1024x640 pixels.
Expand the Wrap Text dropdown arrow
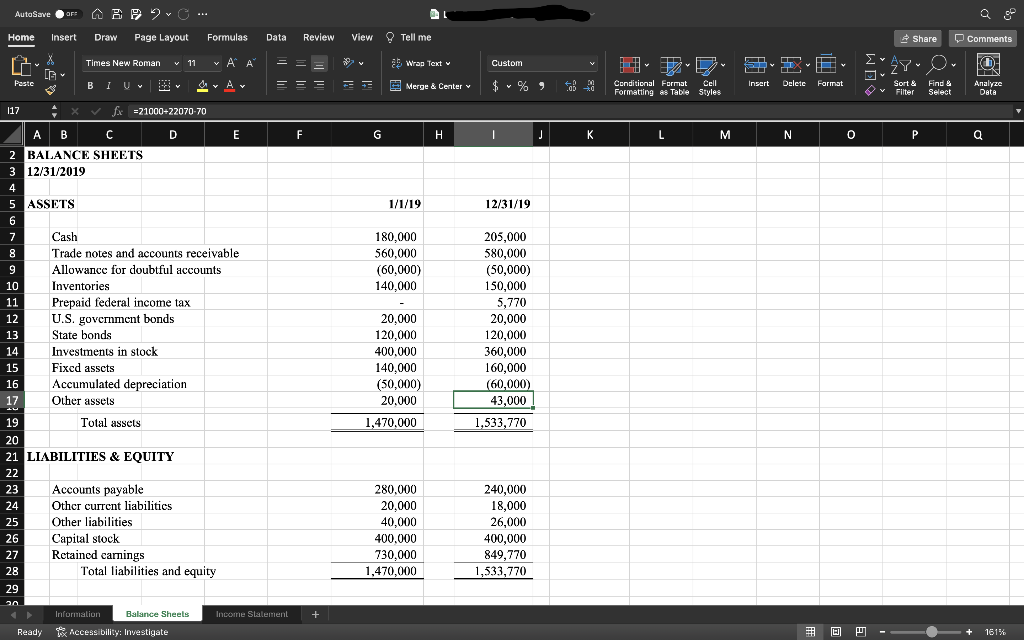pos(448,63)
